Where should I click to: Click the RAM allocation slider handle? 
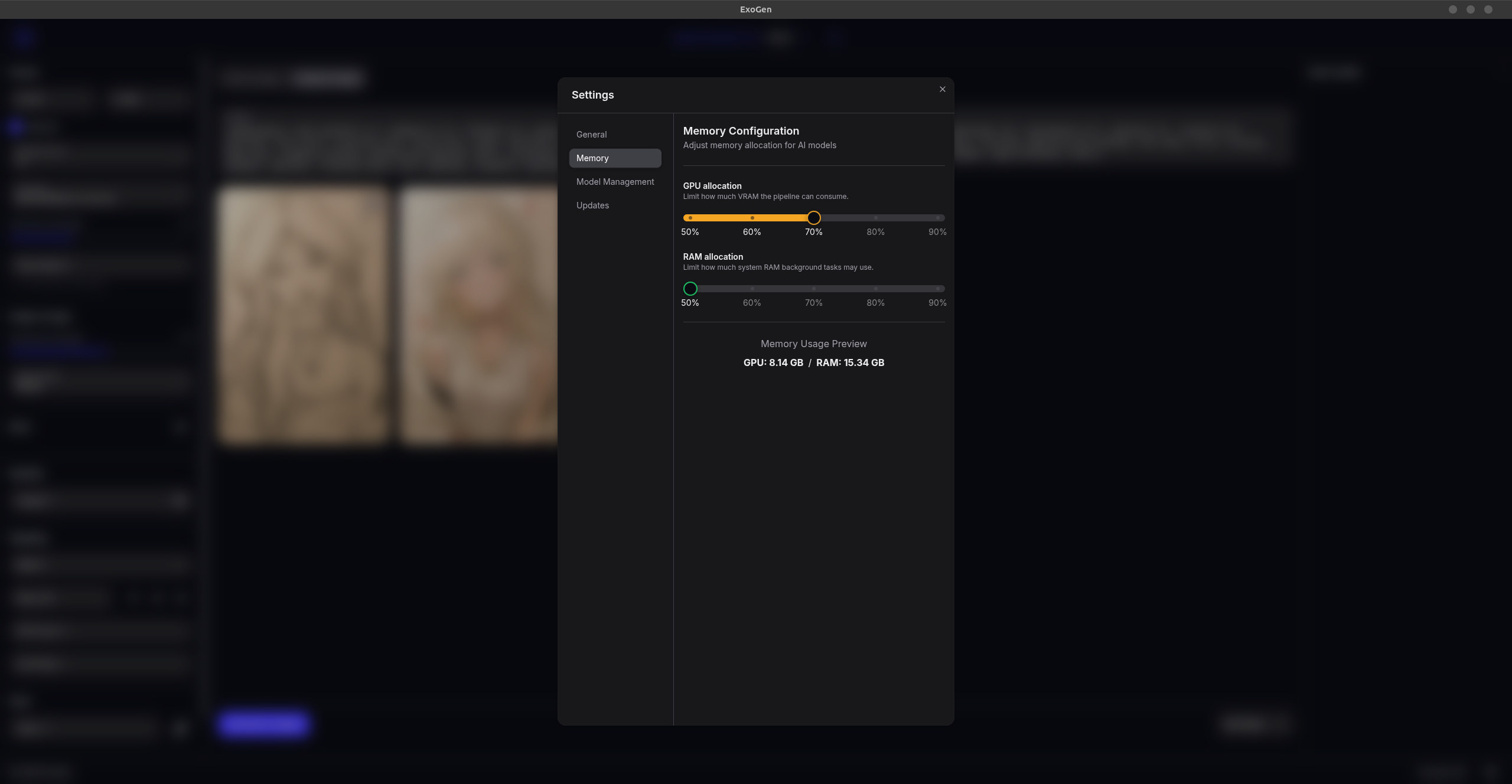(690, 289)
